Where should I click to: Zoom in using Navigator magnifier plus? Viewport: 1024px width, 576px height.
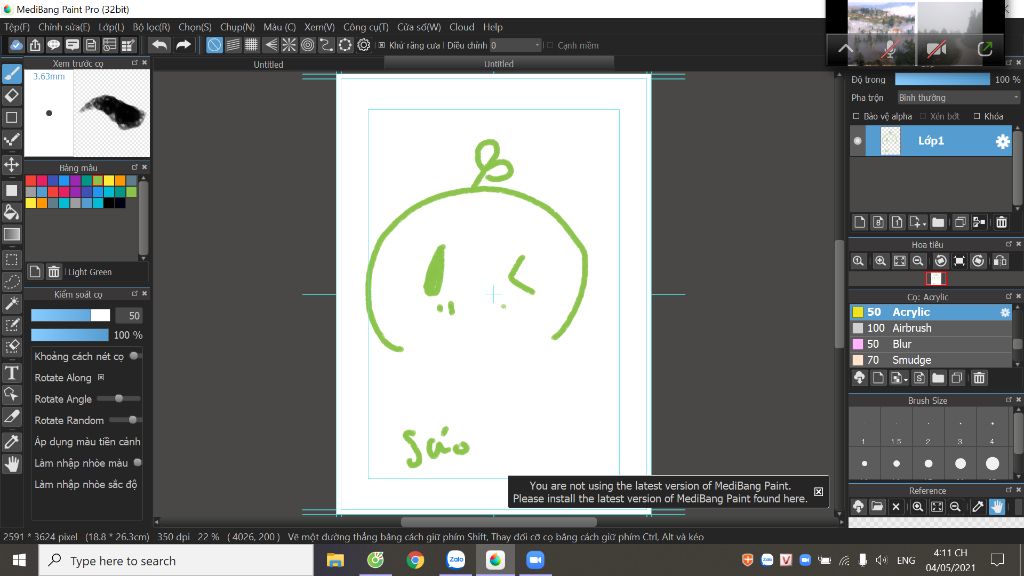(880, 261)
